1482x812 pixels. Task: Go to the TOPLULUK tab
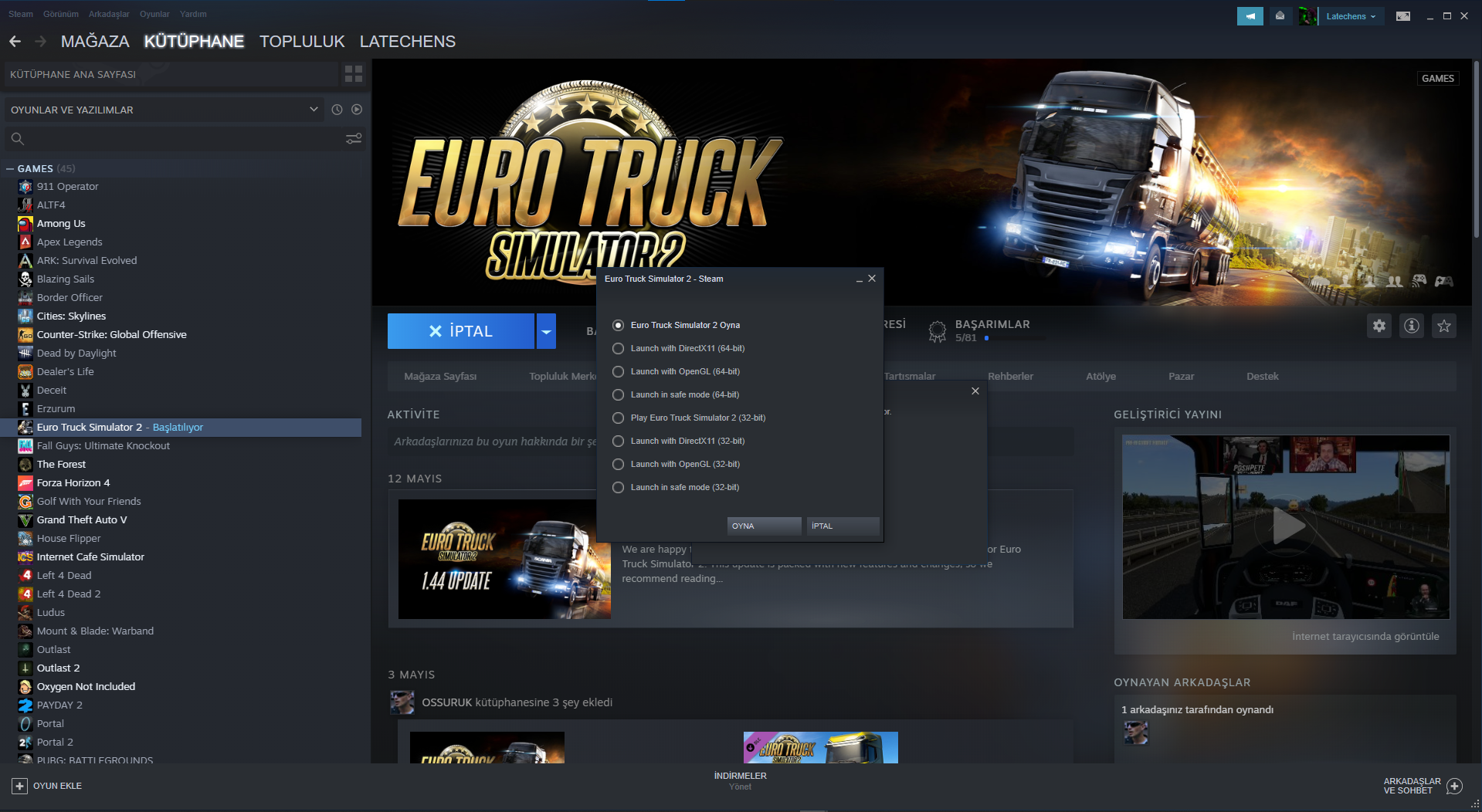pyautogui.click(x=302, y=42)
